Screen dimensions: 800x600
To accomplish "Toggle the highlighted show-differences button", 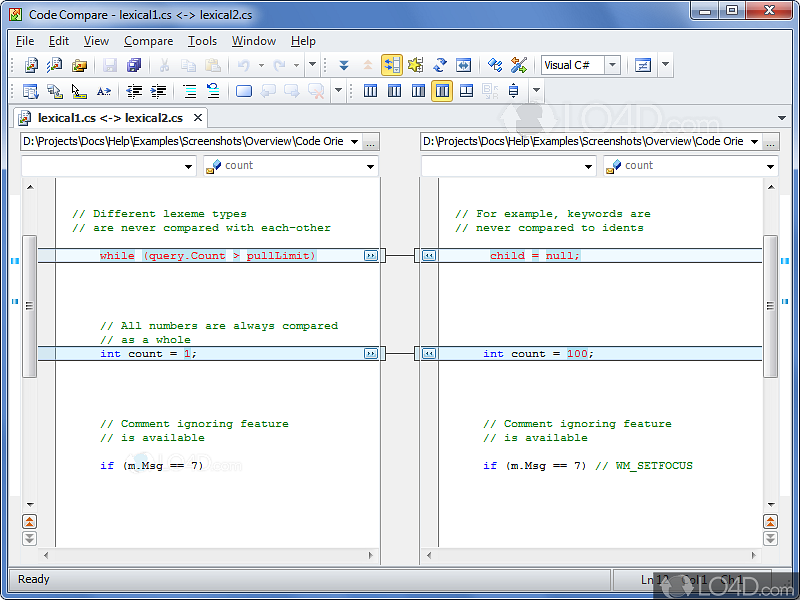I will [x=391, y=65].
